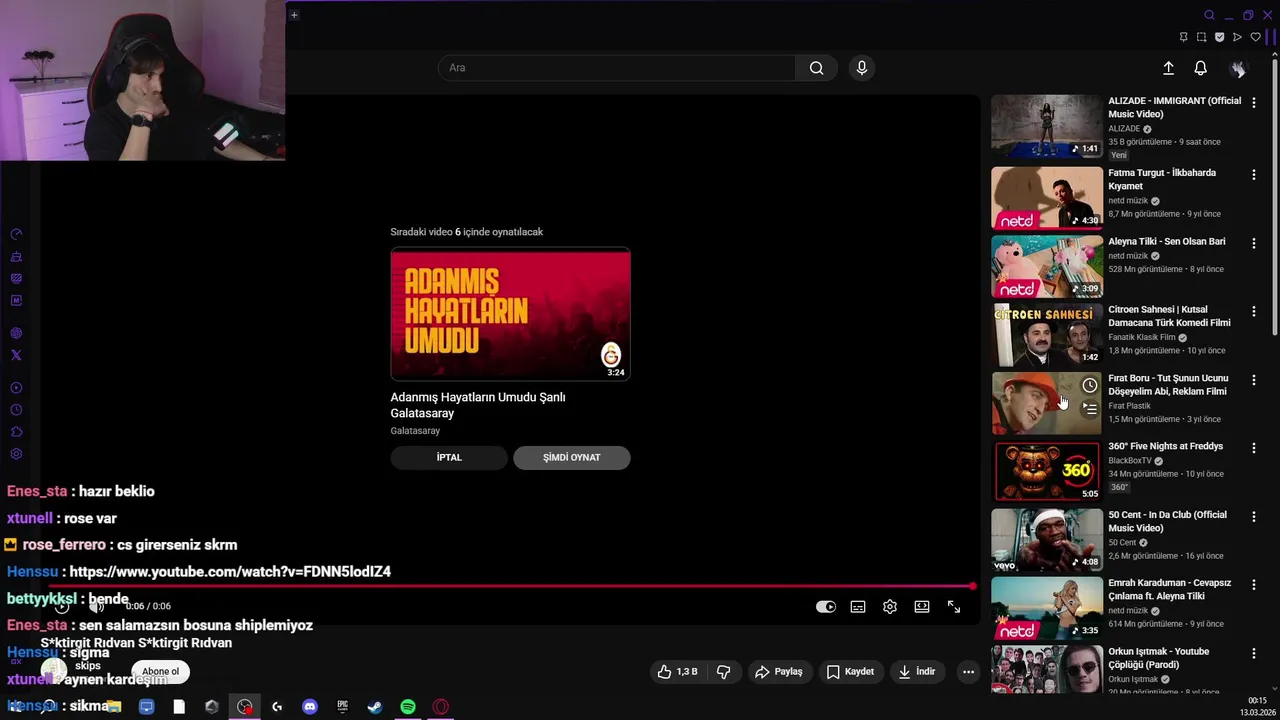Click the İndir download button
Viewport: 1280px width, 720px height.
918,672
